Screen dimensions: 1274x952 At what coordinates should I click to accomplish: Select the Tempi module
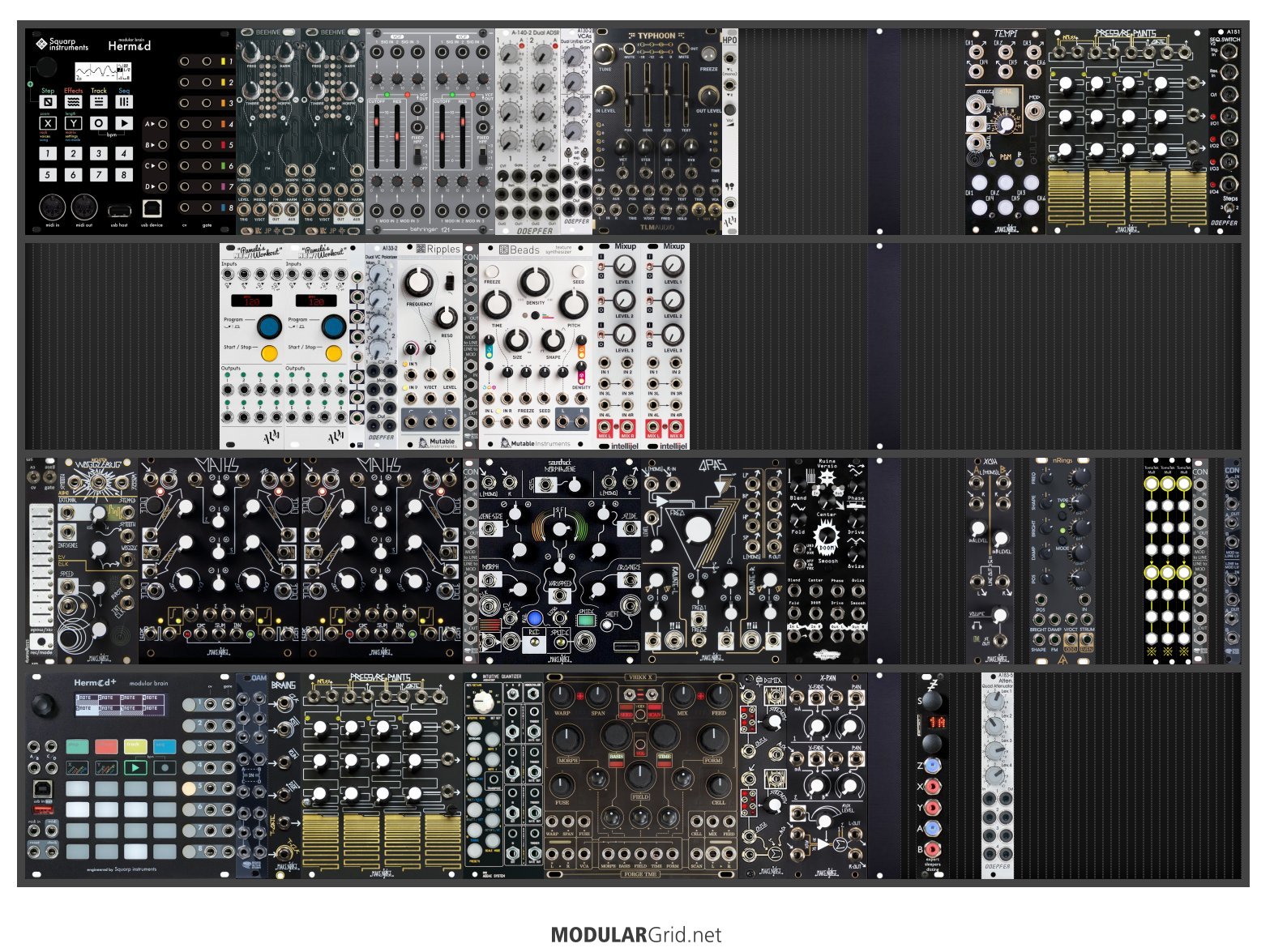(1006, 132)
